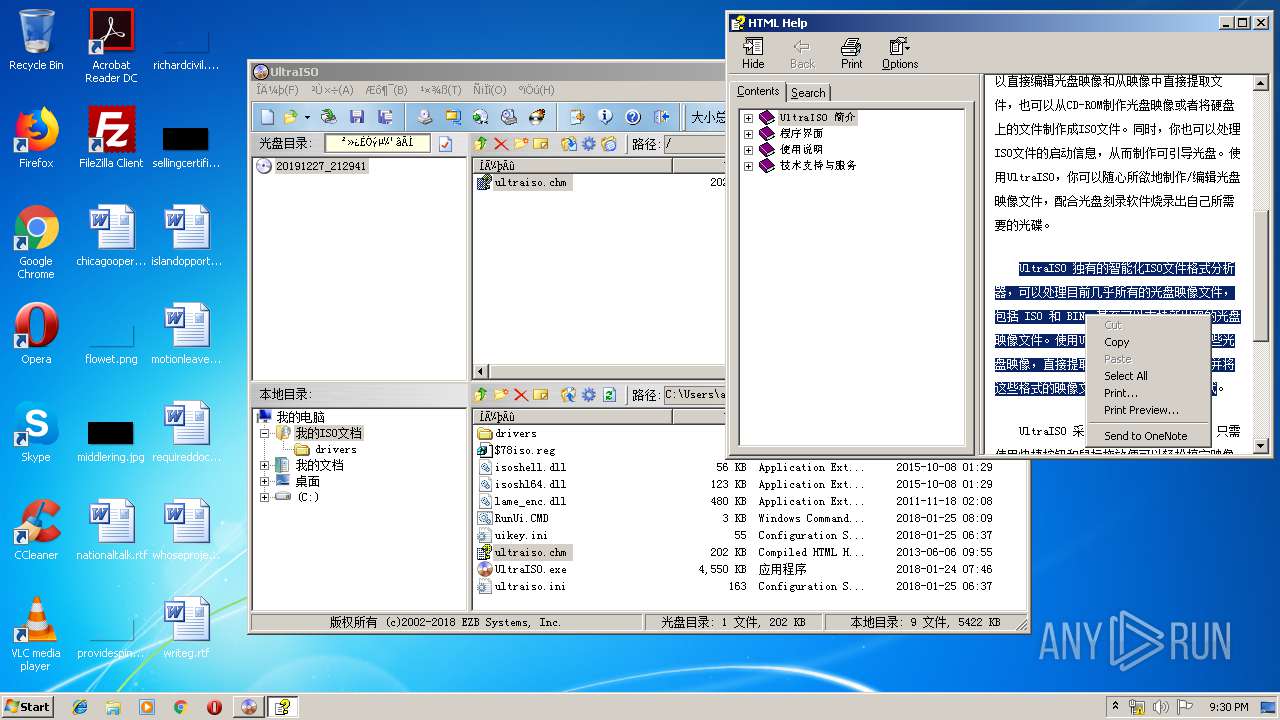Image resolution: width=1280 pixels, height=720 pixels.
Task: Expand '我的文档' tree node
Action: pos(265,466)
